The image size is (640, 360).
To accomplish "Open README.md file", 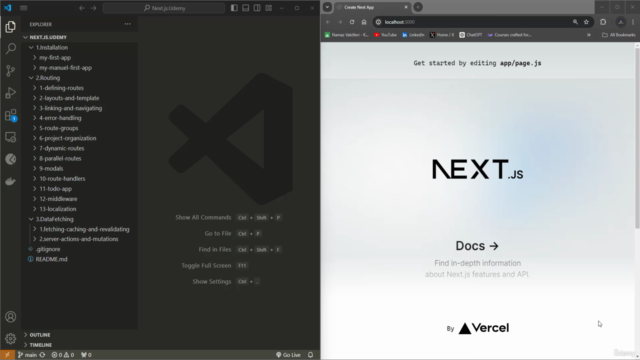I will tap(79, 259).
